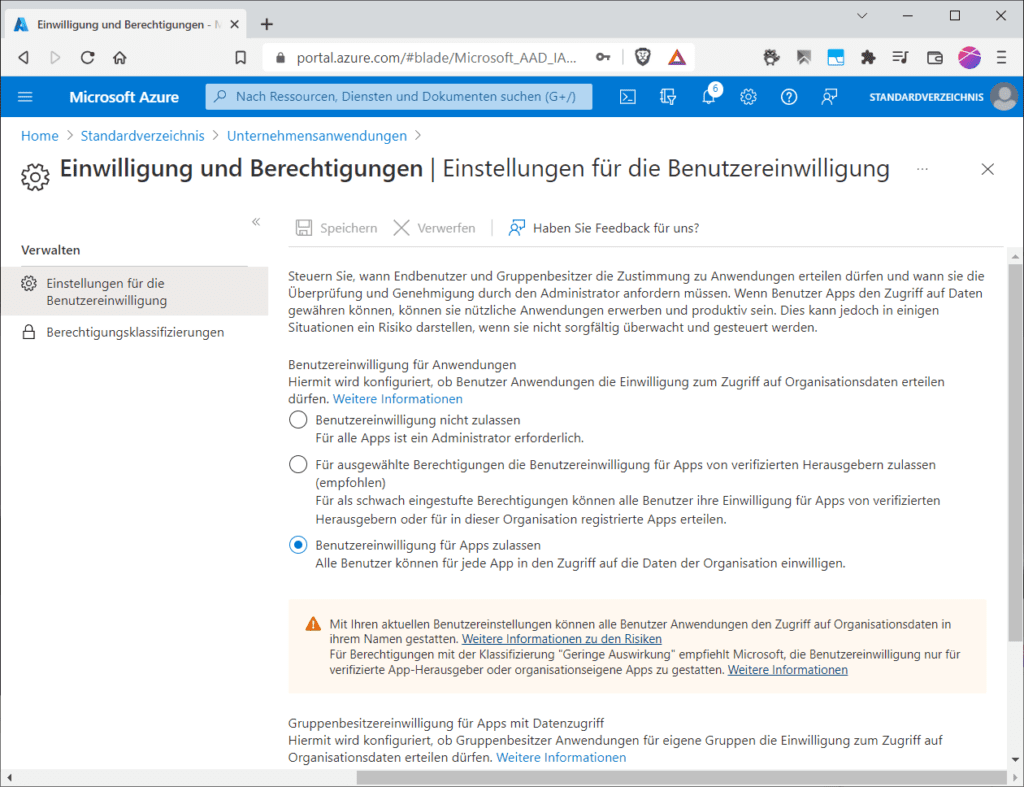Navigate to Home breadcrumb
Screen dimensions: 1024x787
tap(39, 136)
